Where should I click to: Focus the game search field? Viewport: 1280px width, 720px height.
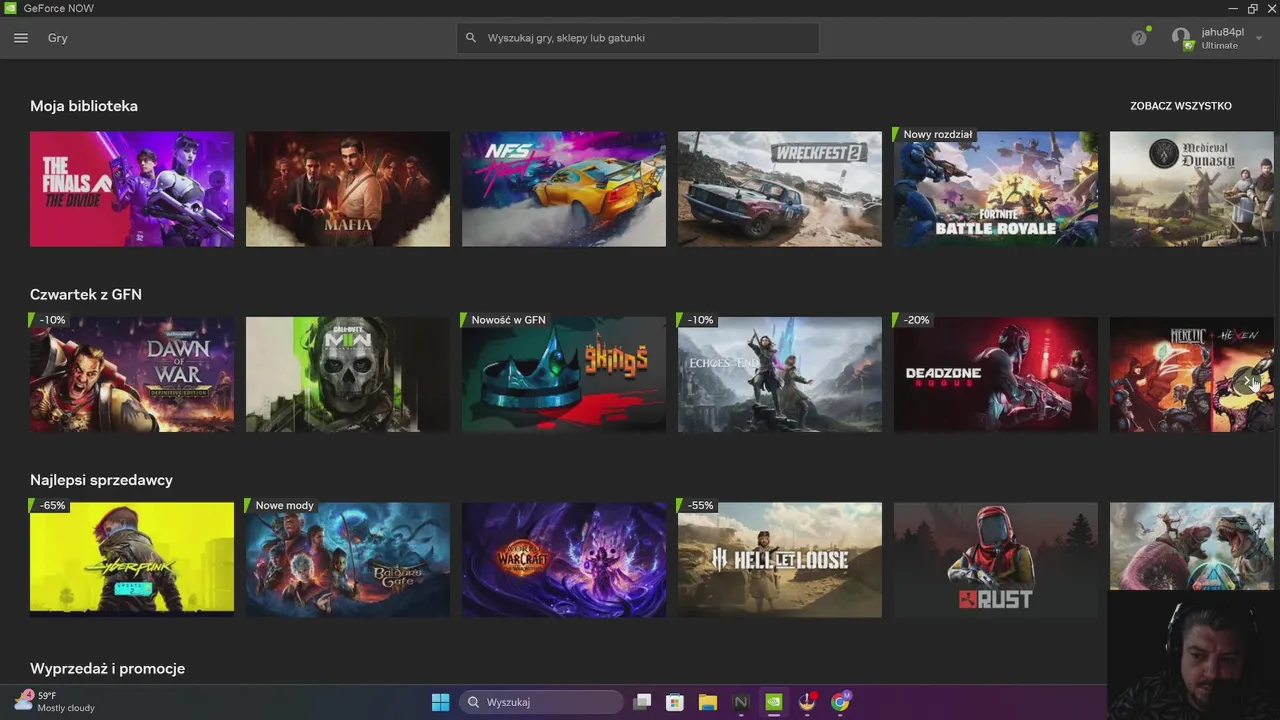[x=638, y=38]
